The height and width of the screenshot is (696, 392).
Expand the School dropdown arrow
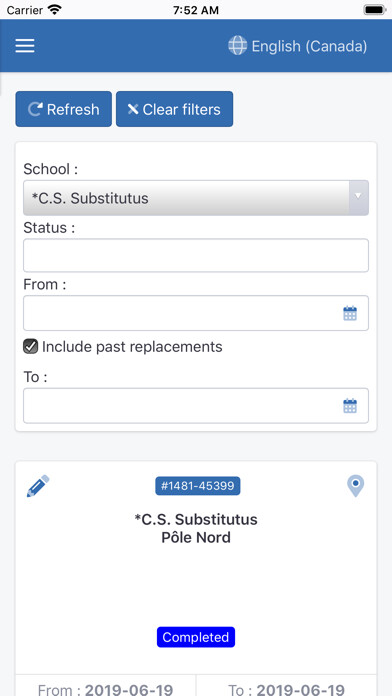point(359,198)
